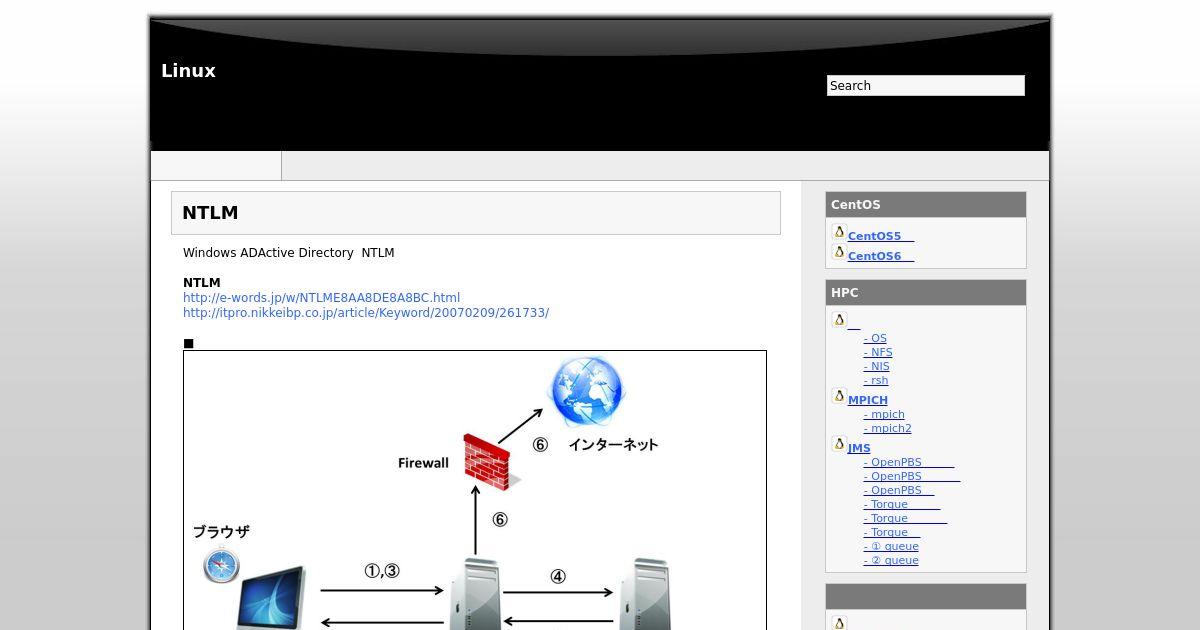
Task: Follow the '- rsh' link
Action: click(876, 381)
